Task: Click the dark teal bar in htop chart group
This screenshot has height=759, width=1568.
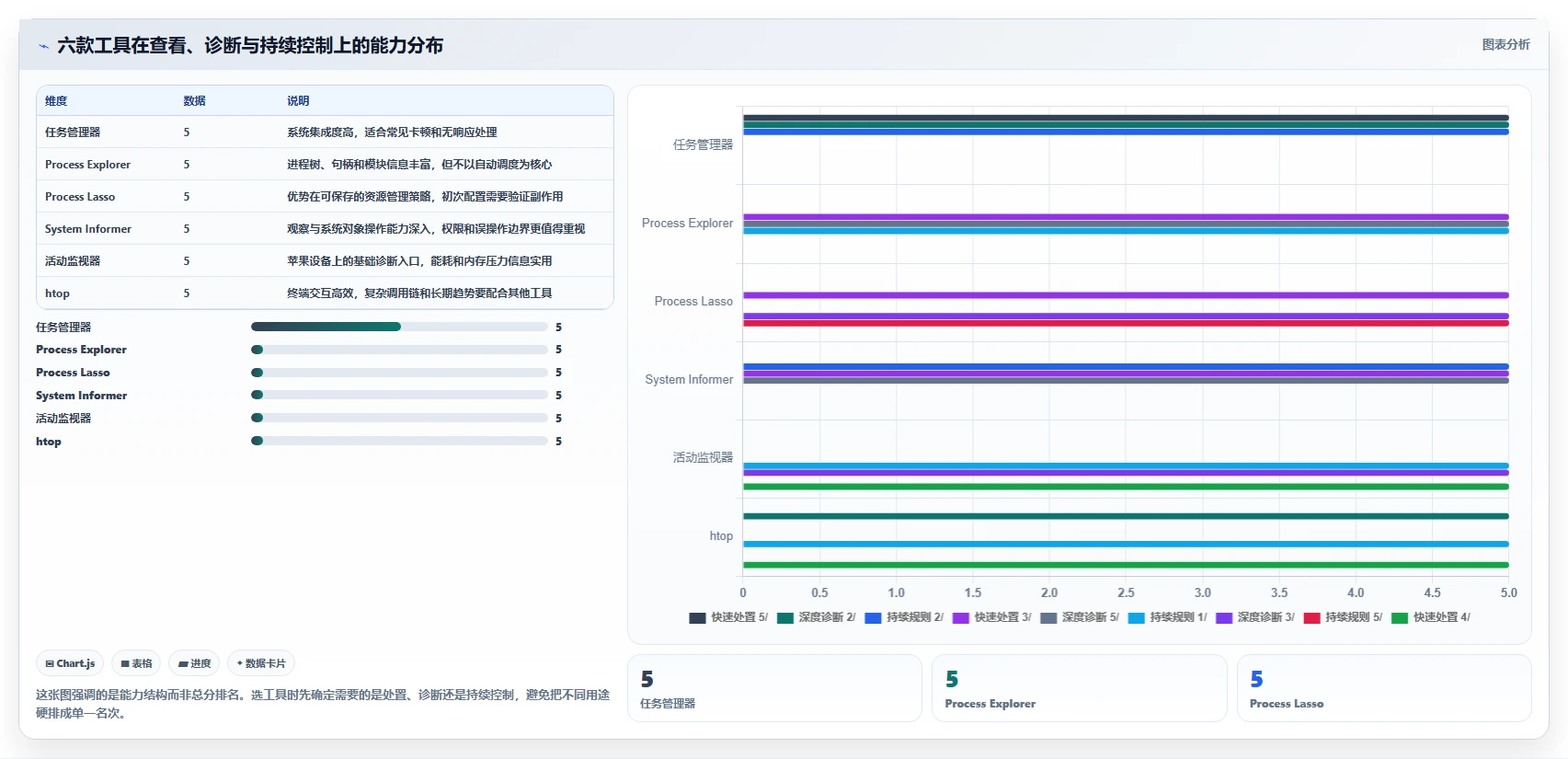Action: click(1126, 516)
